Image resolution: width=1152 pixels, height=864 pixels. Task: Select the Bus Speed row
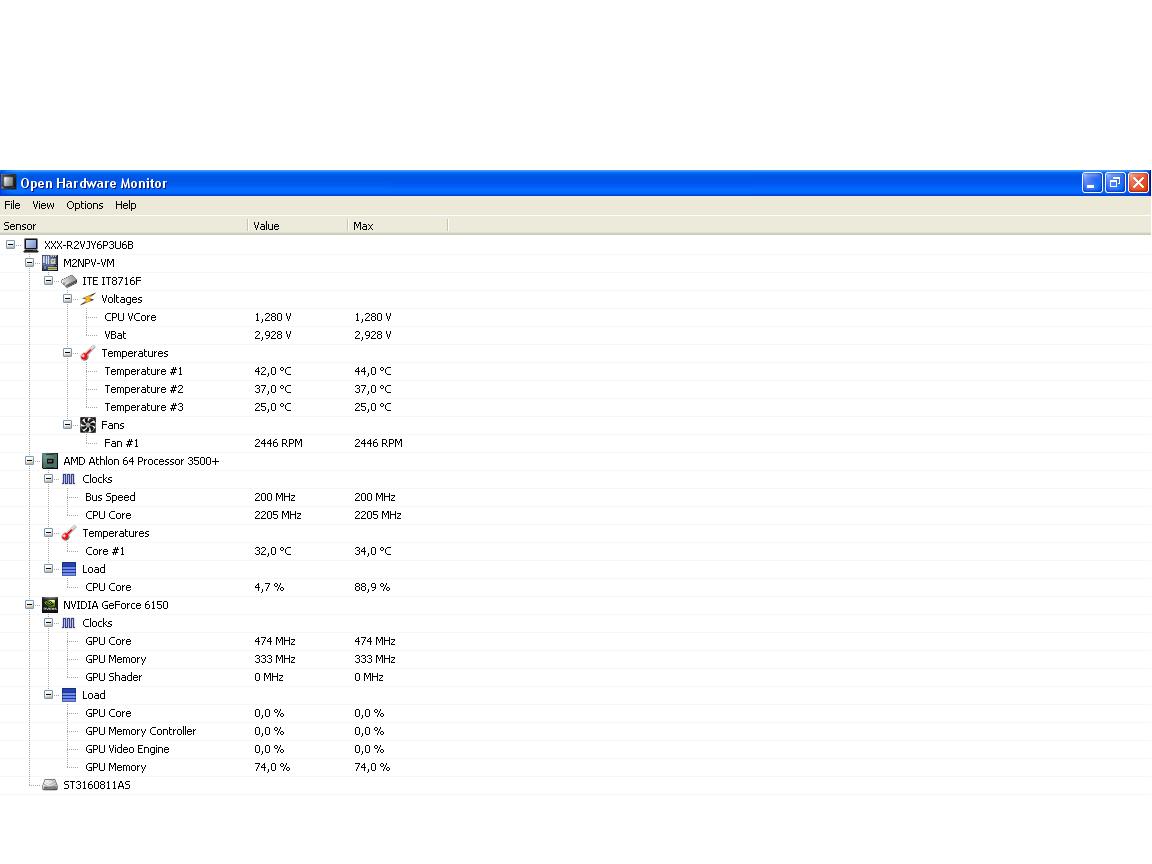point(576,497)
